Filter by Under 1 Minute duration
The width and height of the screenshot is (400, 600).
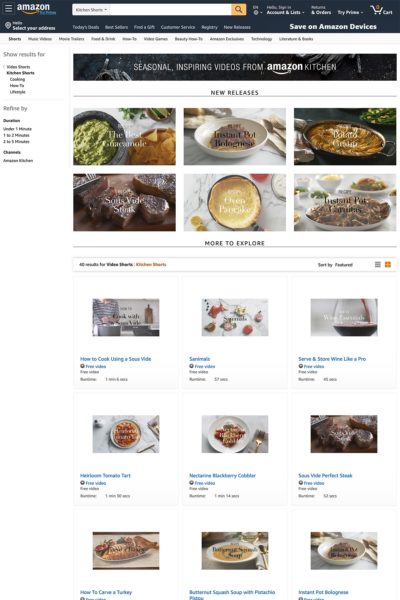18,129
